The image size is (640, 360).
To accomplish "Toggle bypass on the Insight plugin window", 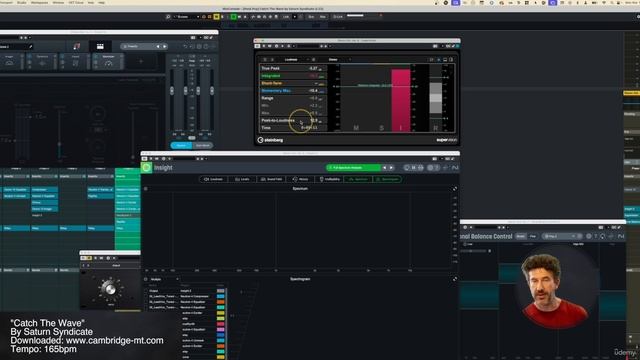I will (144, 159).
